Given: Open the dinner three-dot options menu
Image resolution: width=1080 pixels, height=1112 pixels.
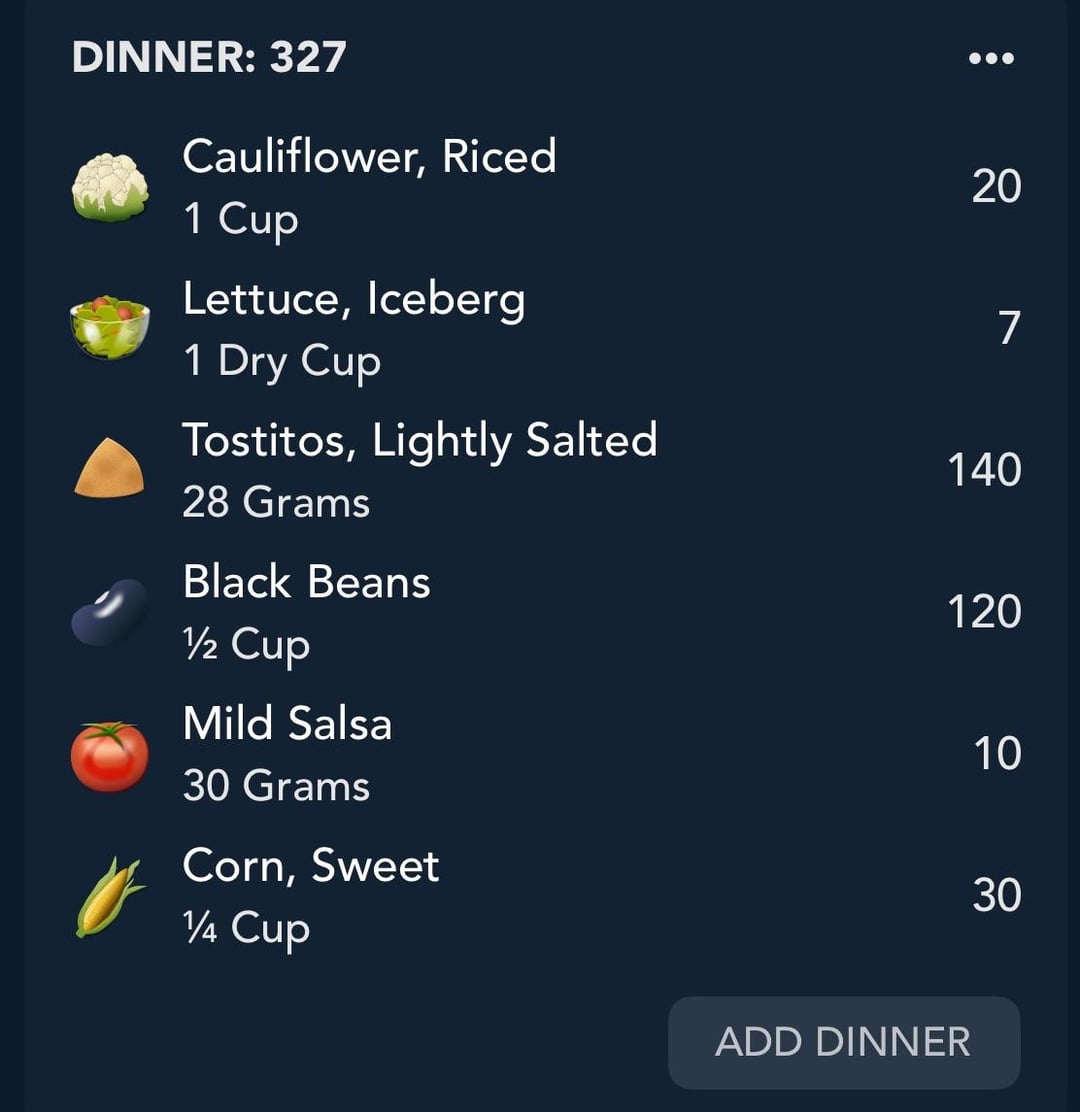Looking at the screenshot, I should [x=991, y=58].
